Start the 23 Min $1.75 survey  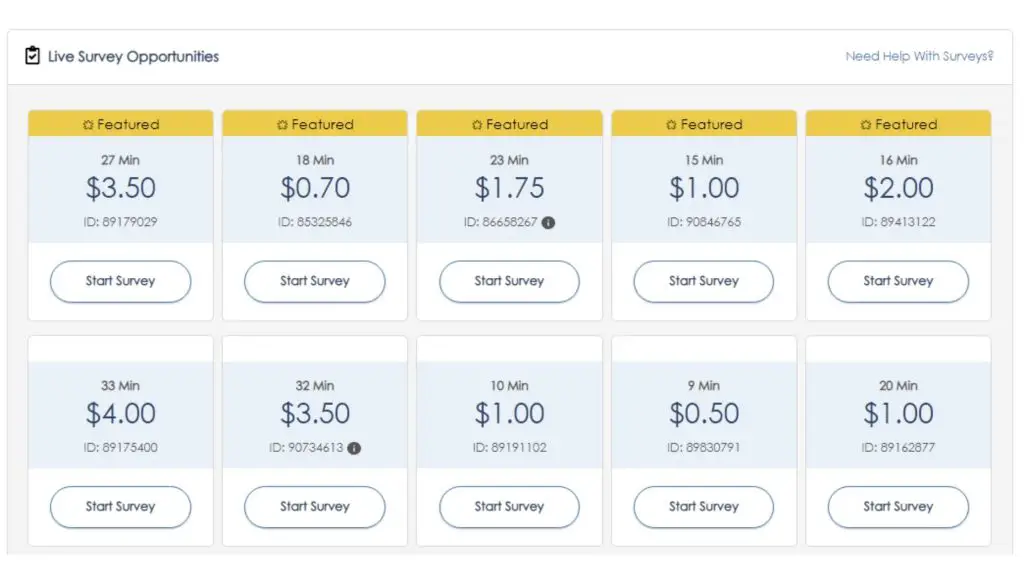point(509,281)
